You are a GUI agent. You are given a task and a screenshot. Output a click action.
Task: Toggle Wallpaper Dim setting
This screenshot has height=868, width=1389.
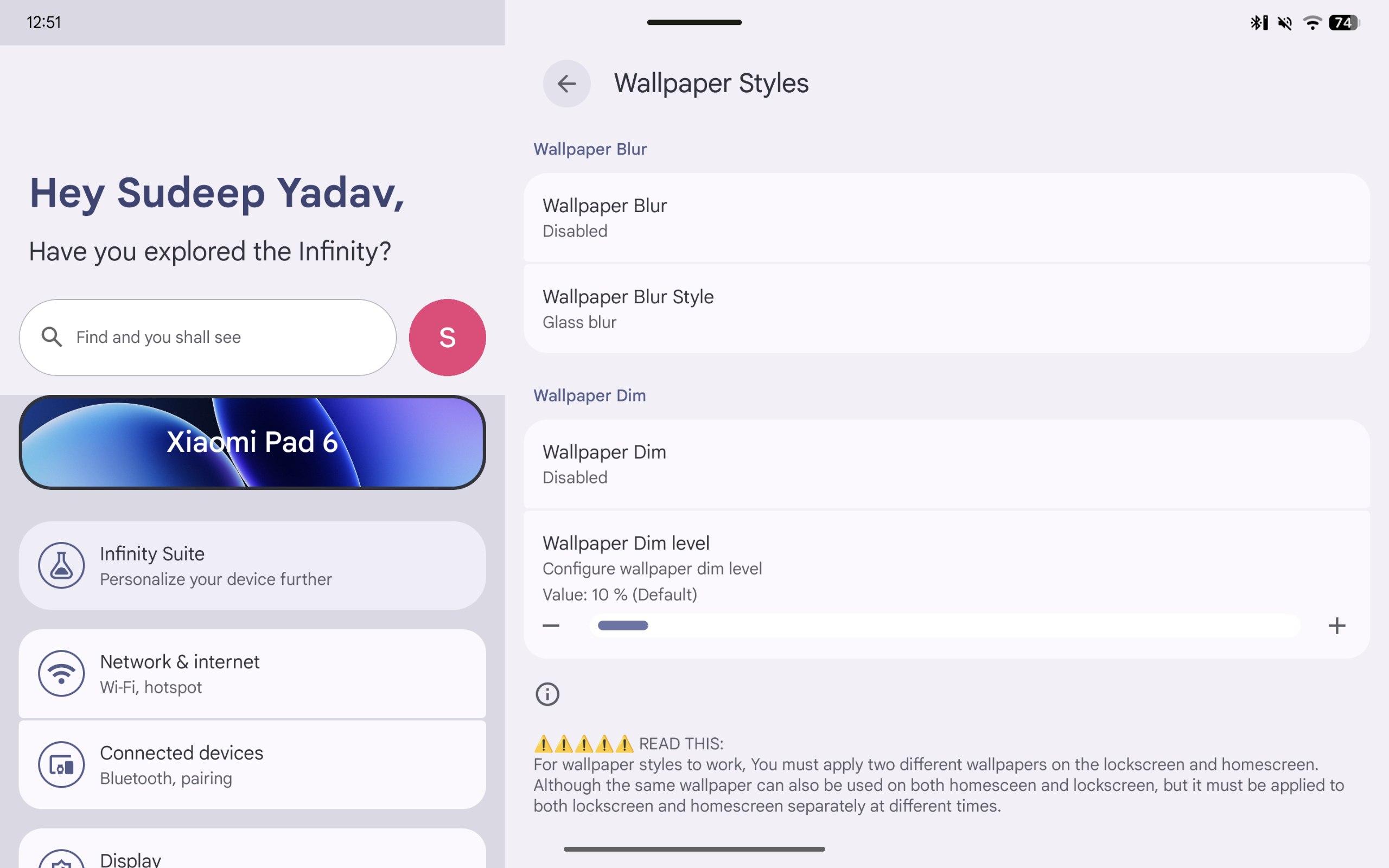[946, 464]
